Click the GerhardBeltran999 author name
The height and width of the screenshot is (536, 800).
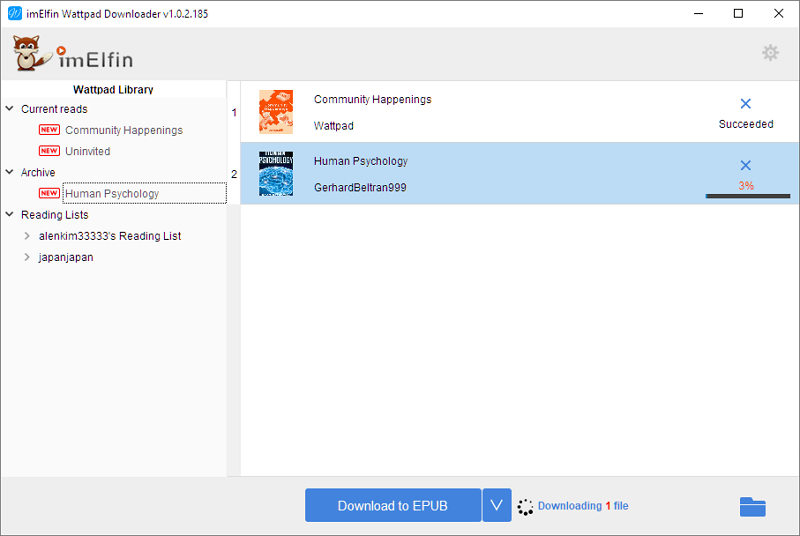pos(360,188)
